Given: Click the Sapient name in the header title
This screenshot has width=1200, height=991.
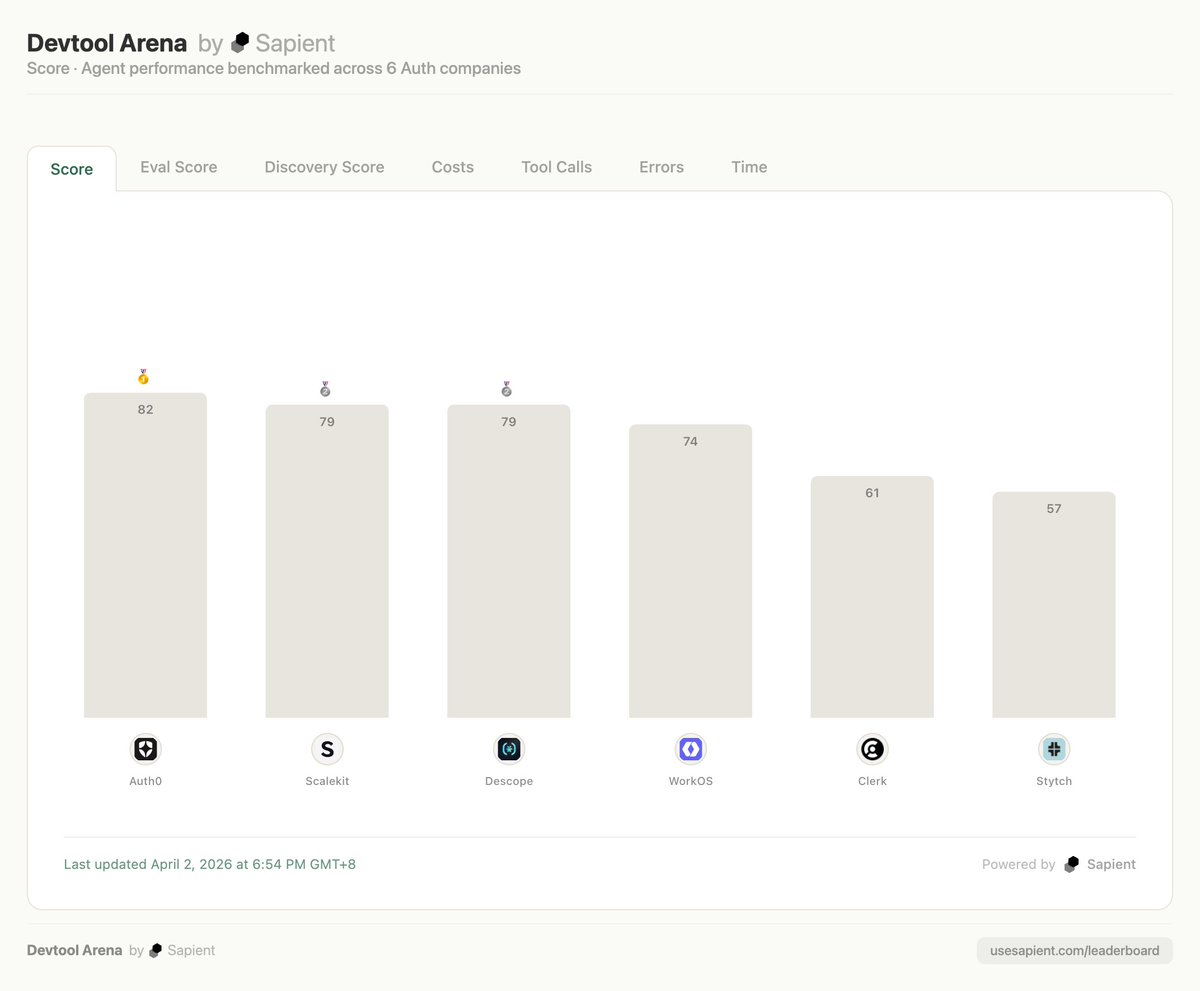Looking at the screenshot, I should coord(295,43).
